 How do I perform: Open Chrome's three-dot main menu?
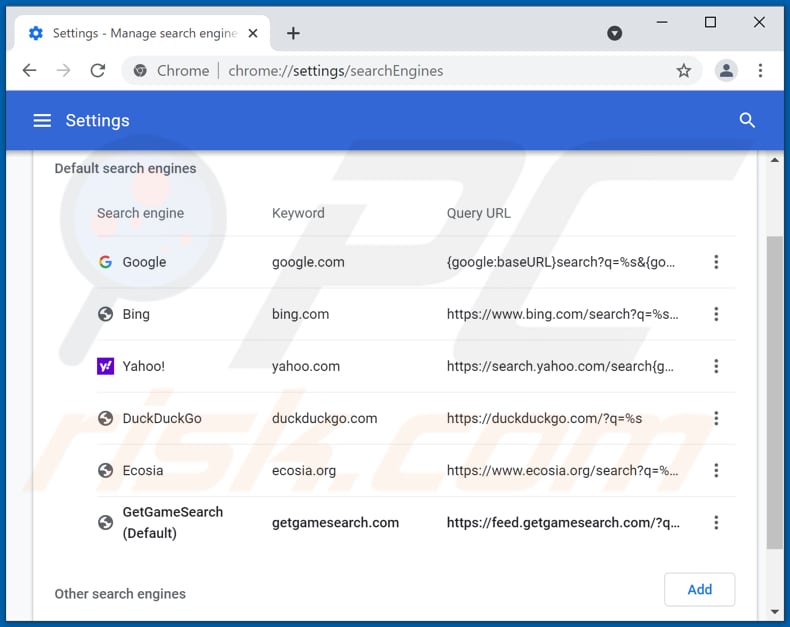click(x=760, y=71)
